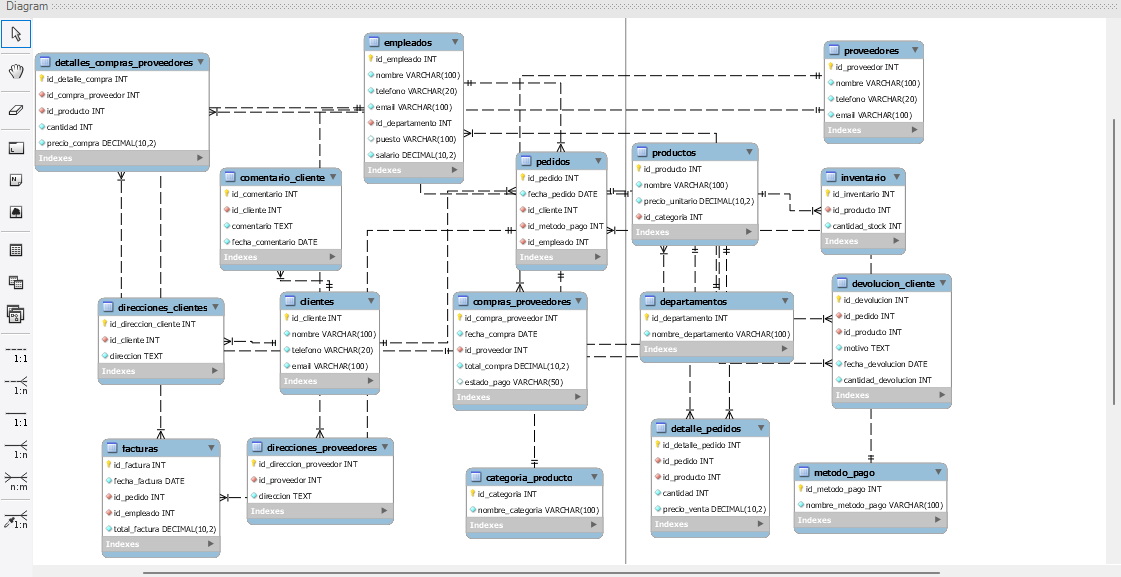Choose the new table tool
The height and width of the screenshot is (577, 1121).
[x=16, y=250]
